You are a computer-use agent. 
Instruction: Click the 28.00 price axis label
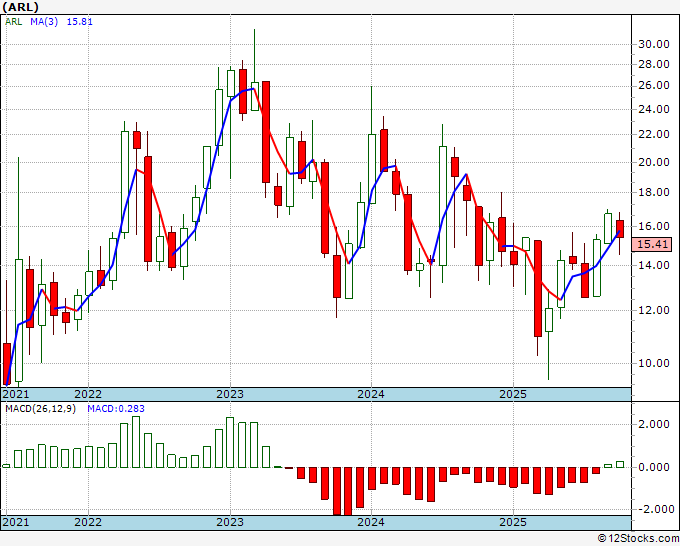pos(654,64)
